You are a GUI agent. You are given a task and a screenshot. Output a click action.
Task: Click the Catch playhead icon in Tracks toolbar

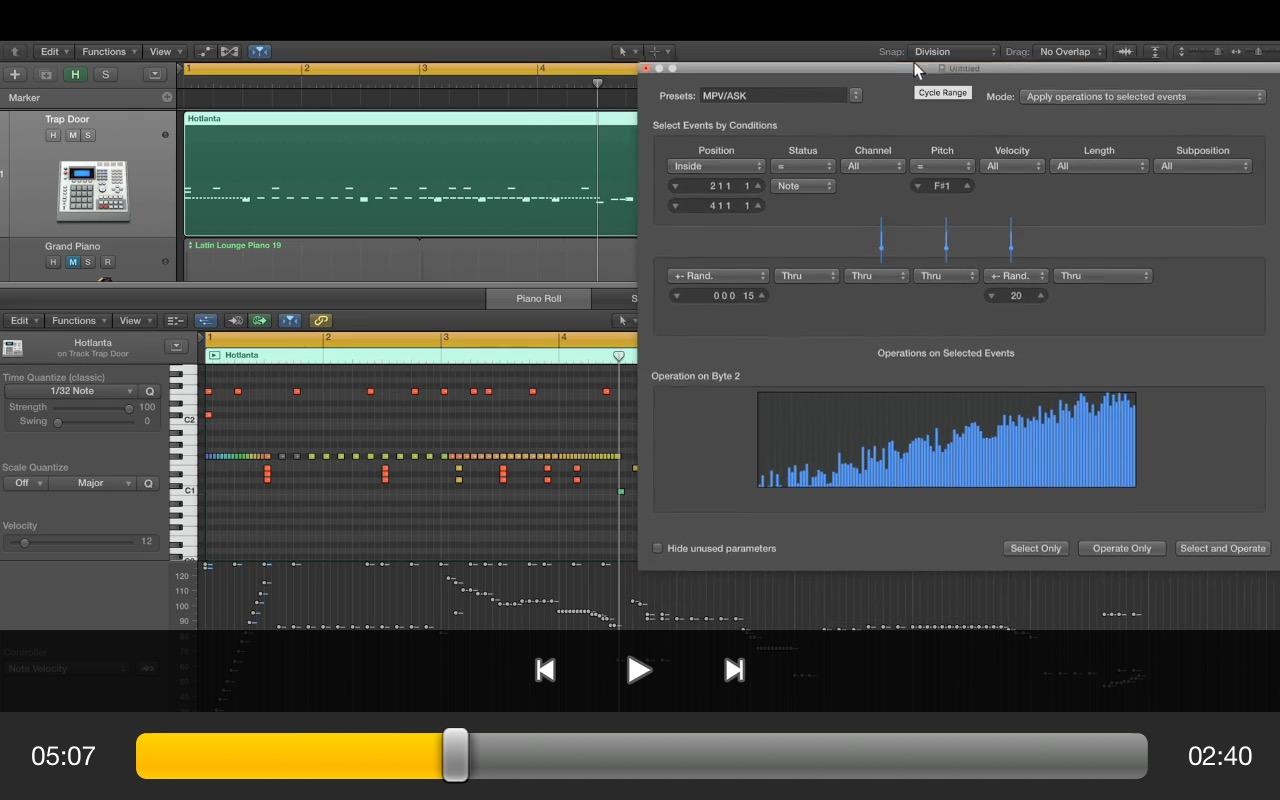[259, 52]
